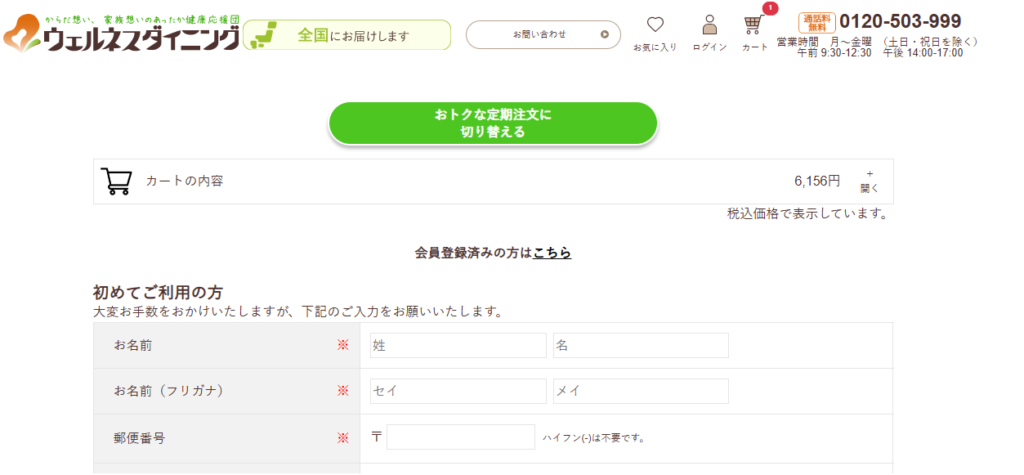Screen dimensions: 1024x475
Task: Open the shopping cart icon in header
Action: pyautogui.click(x=754, y=25)
